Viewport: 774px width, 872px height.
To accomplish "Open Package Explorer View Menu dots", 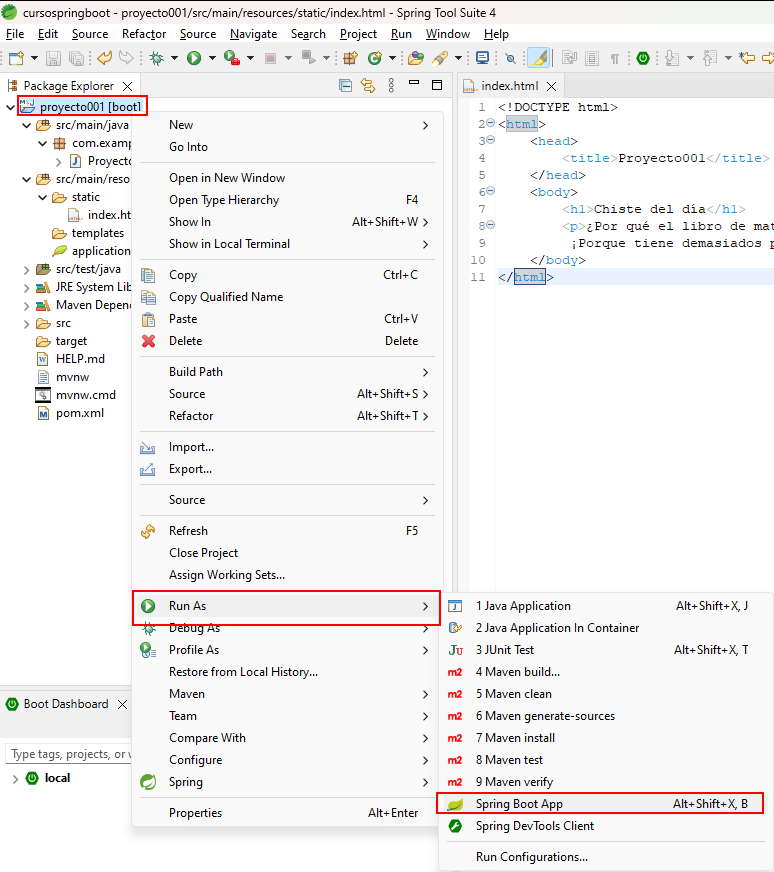I will click(x=391, y=85).
